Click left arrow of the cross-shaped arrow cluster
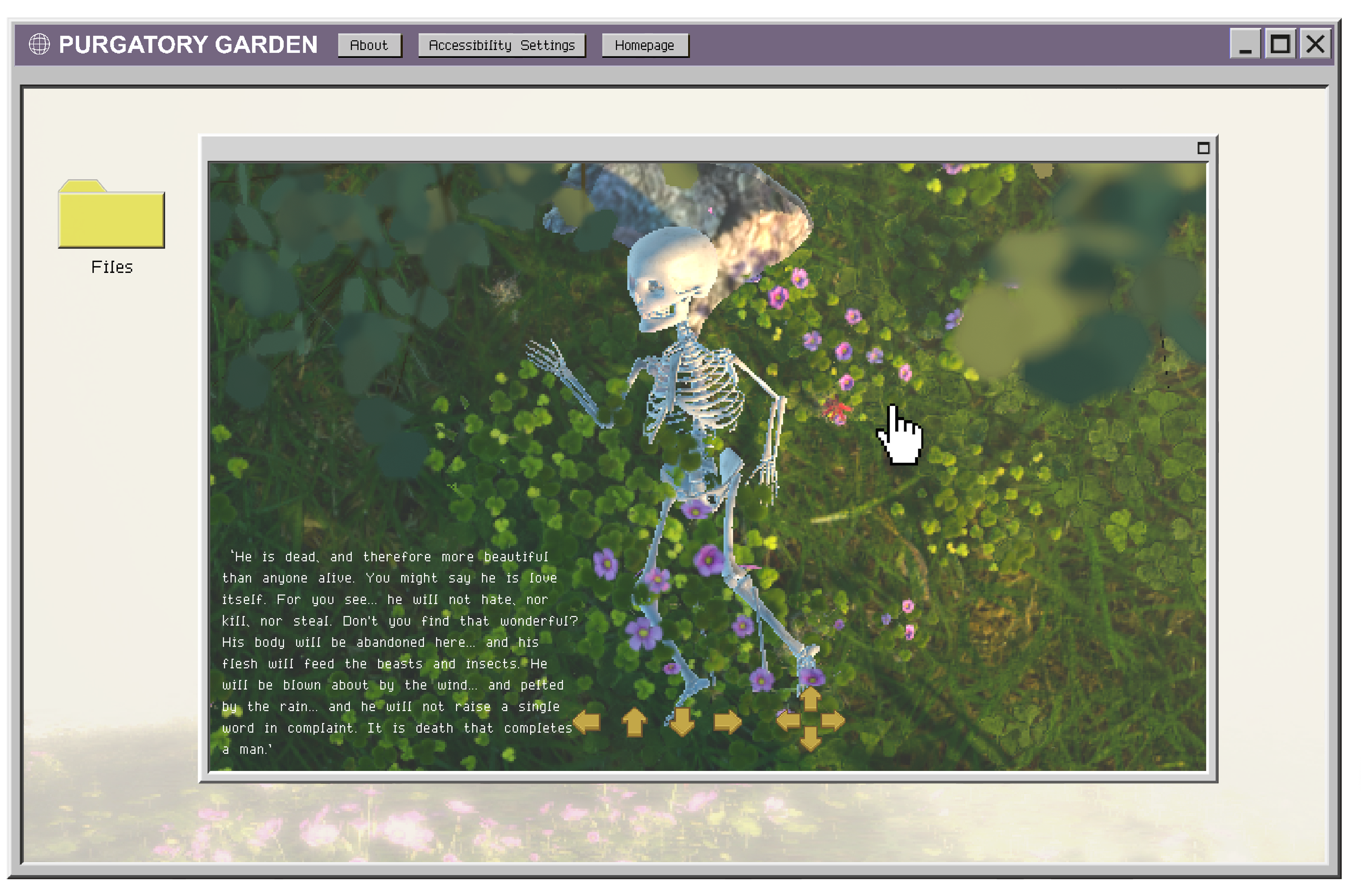 pos(788,721)
